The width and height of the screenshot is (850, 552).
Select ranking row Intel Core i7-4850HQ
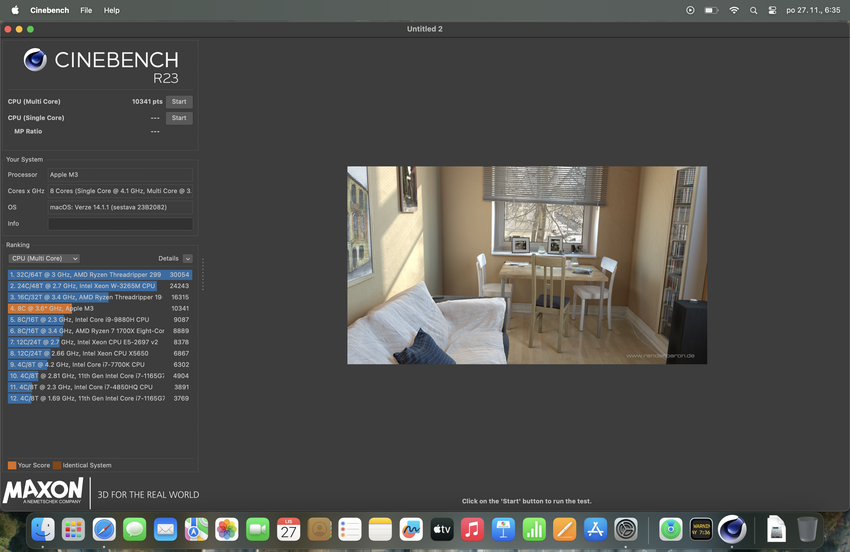coord(100,387)
